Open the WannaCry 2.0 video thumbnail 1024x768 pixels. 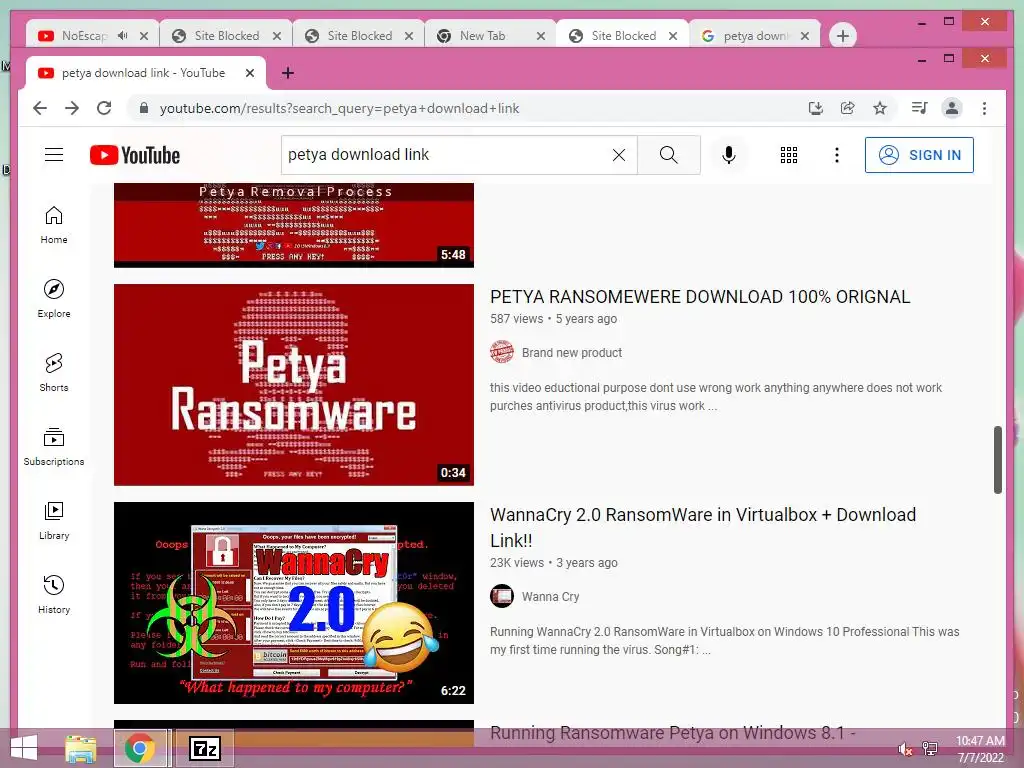[x=294, y=603]
